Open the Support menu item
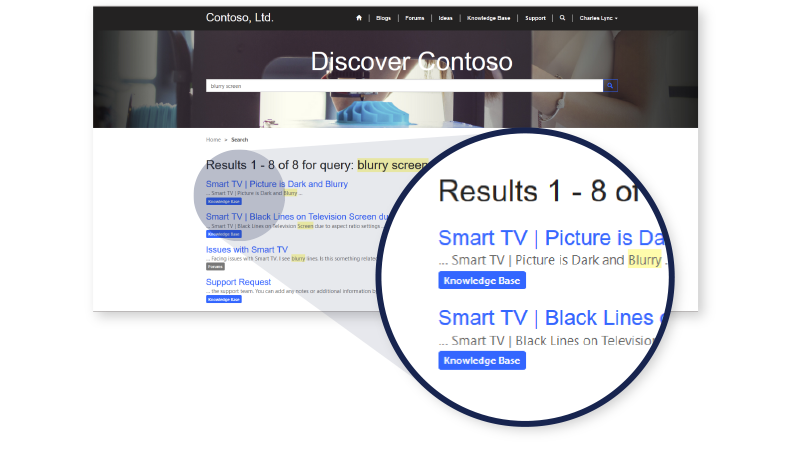This screenshot has width=800, height=450. 535,18
